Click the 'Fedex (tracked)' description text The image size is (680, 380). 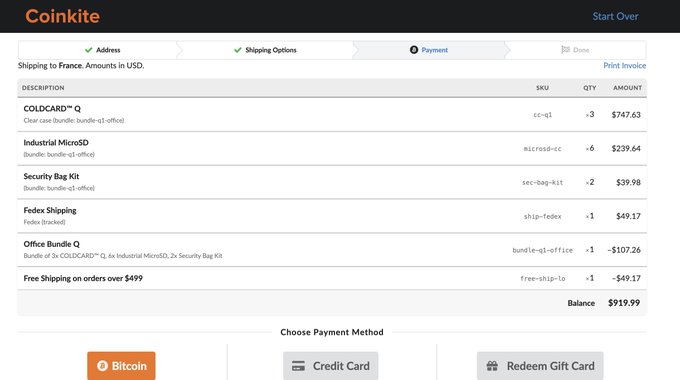coord(44,222)
